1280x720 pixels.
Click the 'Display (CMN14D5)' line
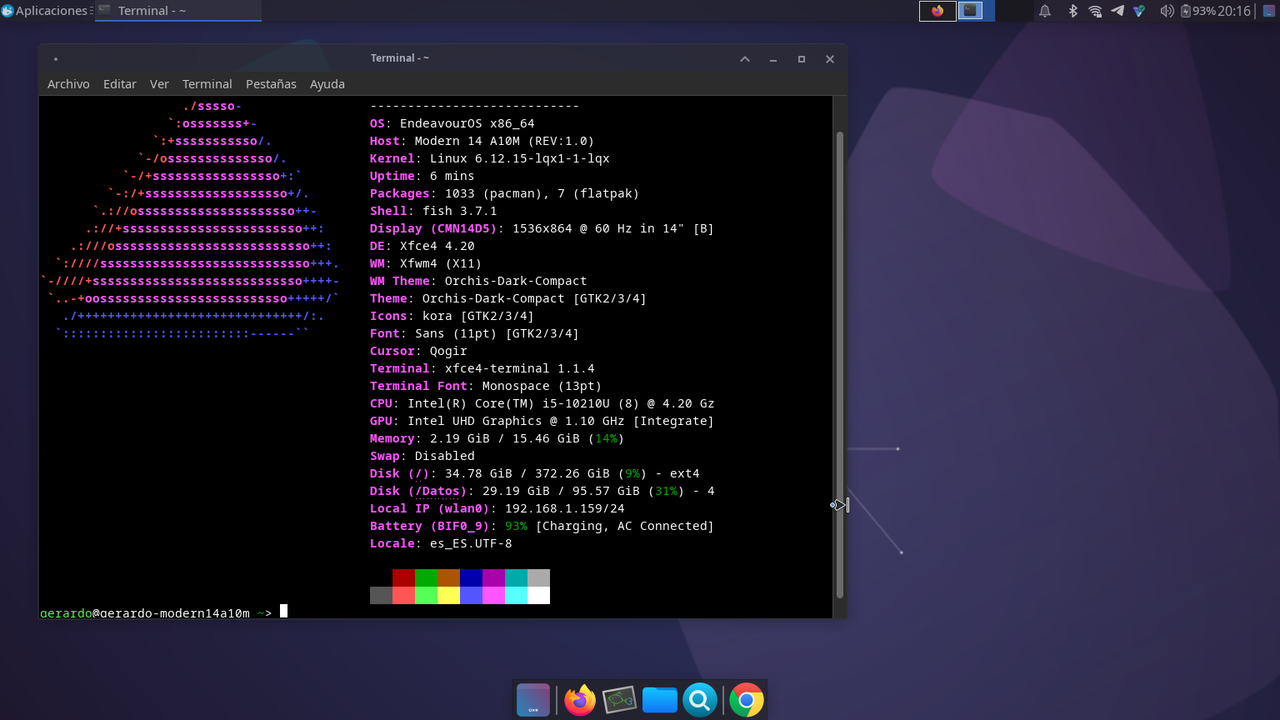click(542, 229)
